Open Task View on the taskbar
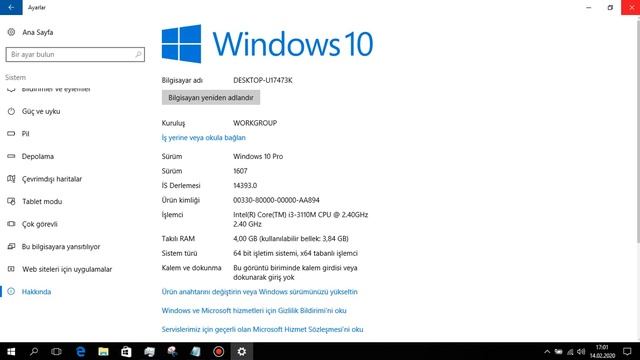Screen dimensions: 640x360 point(56,351)
